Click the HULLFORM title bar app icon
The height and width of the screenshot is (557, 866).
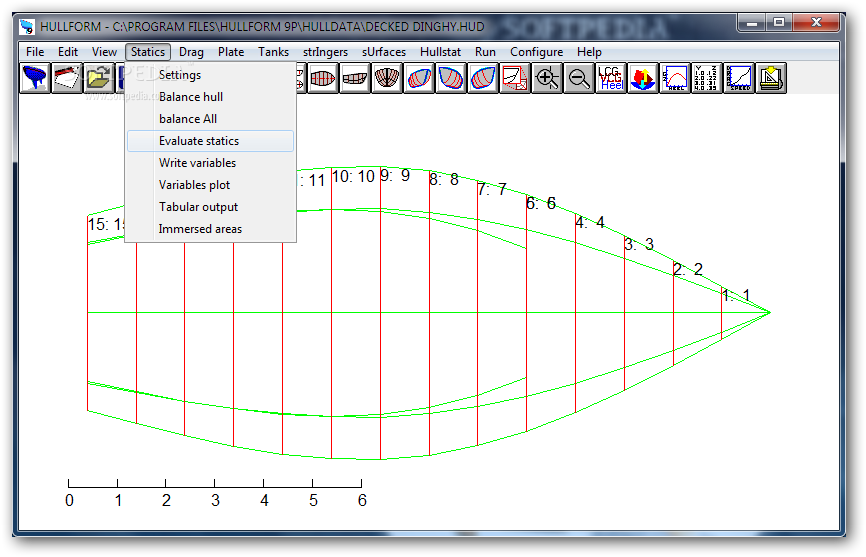pyautogui.click(x=27, y=26)
